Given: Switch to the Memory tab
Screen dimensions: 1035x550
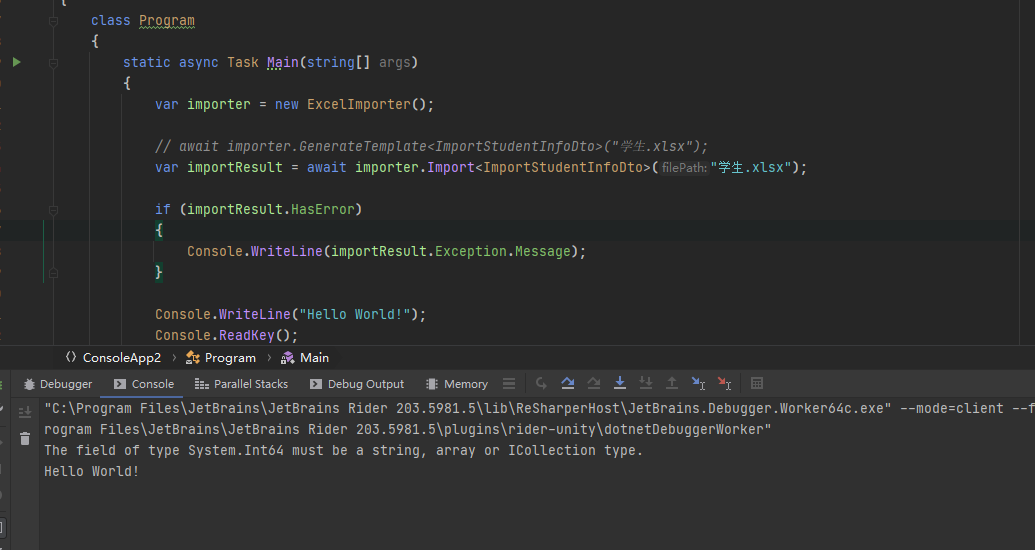Looking at the screenshot, I should 457,384.
